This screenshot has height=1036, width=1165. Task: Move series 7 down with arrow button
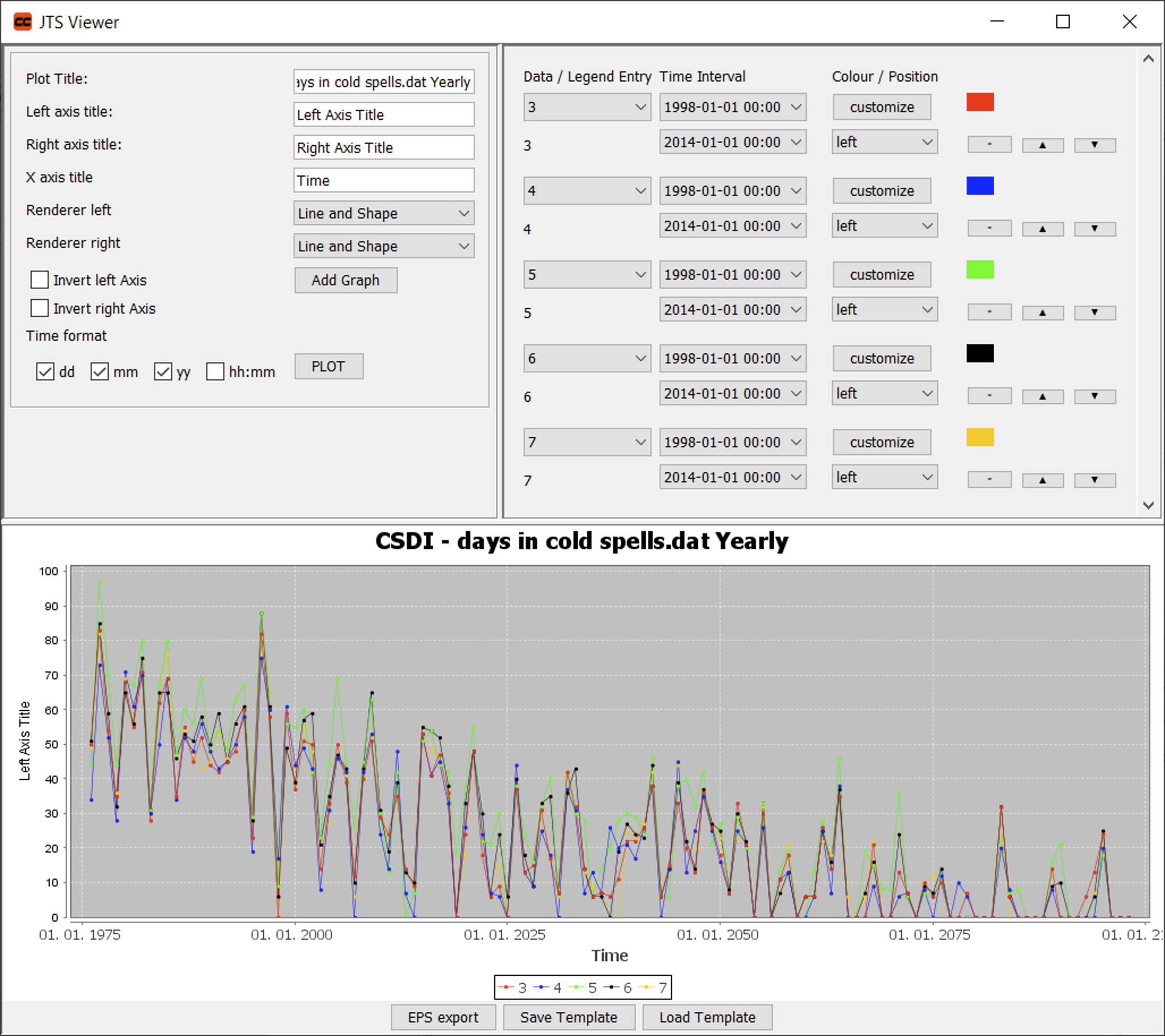coord(1094,480)
